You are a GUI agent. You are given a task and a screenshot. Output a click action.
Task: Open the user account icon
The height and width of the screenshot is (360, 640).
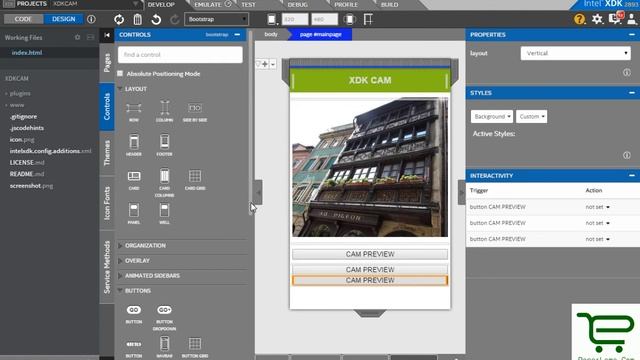(632, 19)
